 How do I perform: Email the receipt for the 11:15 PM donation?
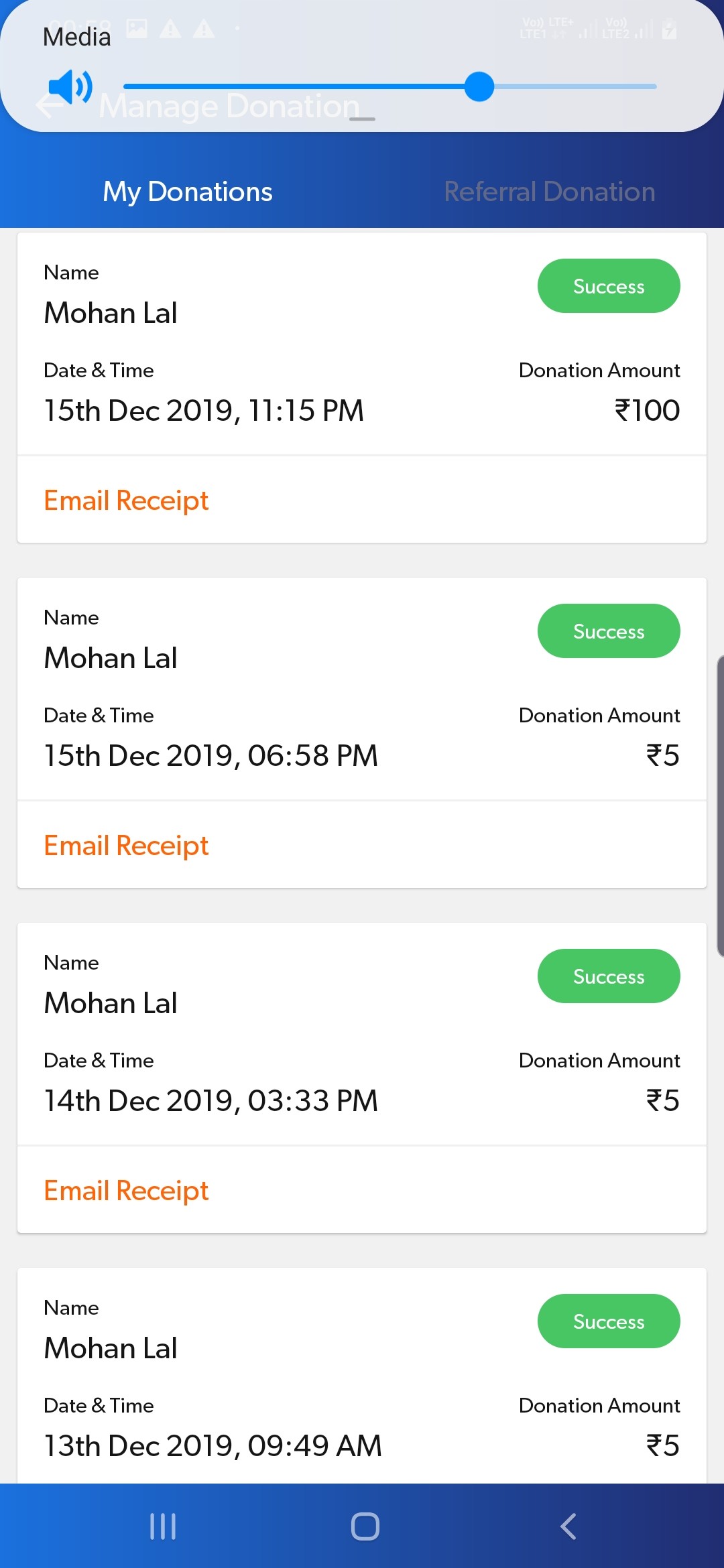click(126, 501)
